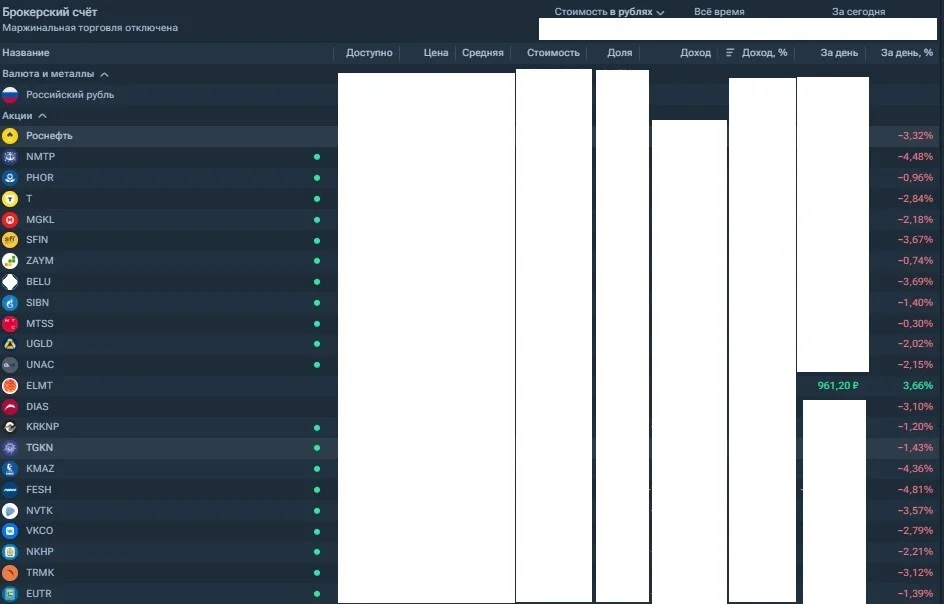944x604 pixels.
Task: Click the sort icon beside Доход, %
Action: pos(730,53)
